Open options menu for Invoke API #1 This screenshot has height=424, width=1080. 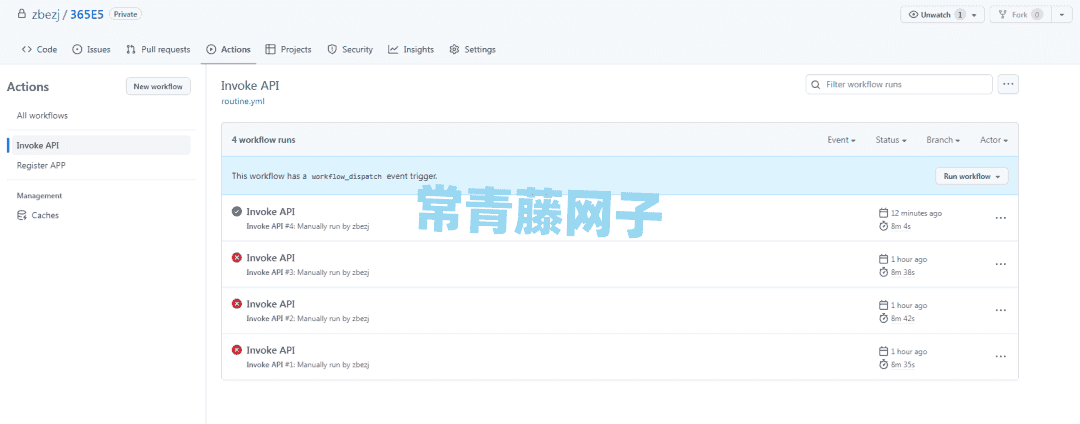[1001, 357]
